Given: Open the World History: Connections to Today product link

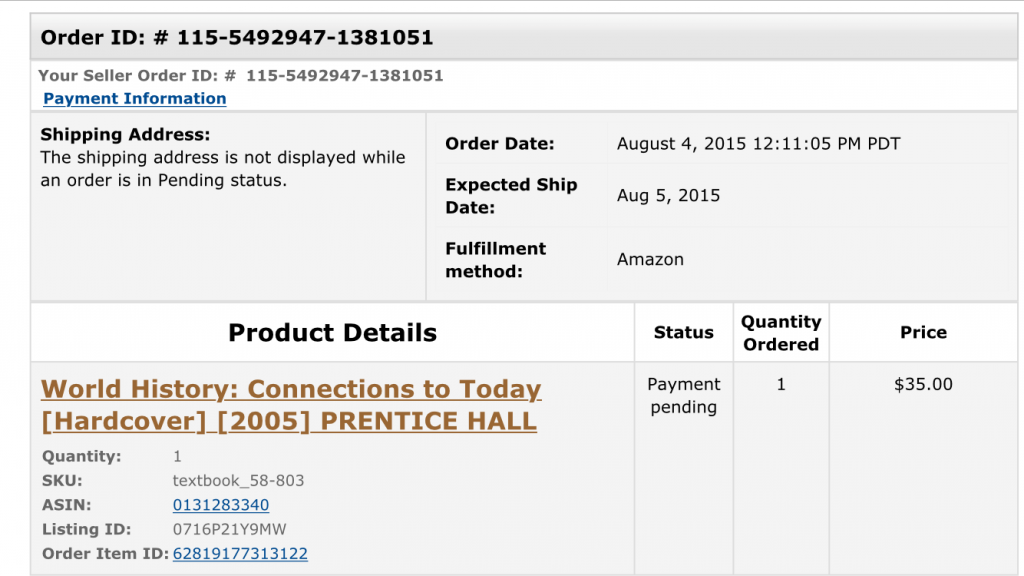Looking at the screenshot, I should (291, 404).
